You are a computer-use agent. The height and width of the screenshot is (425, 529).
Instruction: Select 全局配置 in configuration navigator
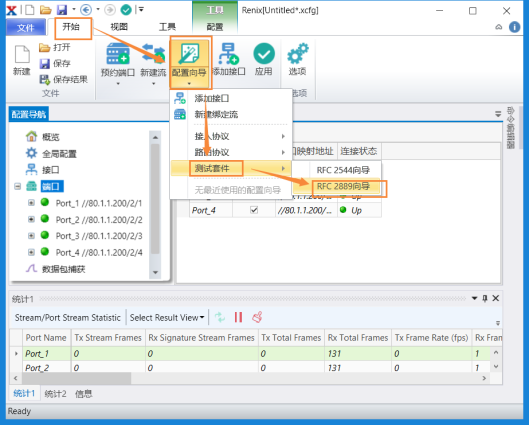point(59,154)
